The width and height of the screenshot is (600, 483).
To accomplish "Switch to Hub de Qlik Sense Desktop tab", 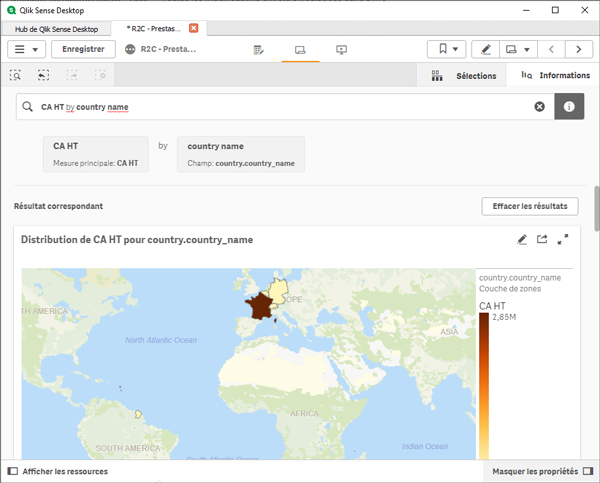I will point(56,29).
